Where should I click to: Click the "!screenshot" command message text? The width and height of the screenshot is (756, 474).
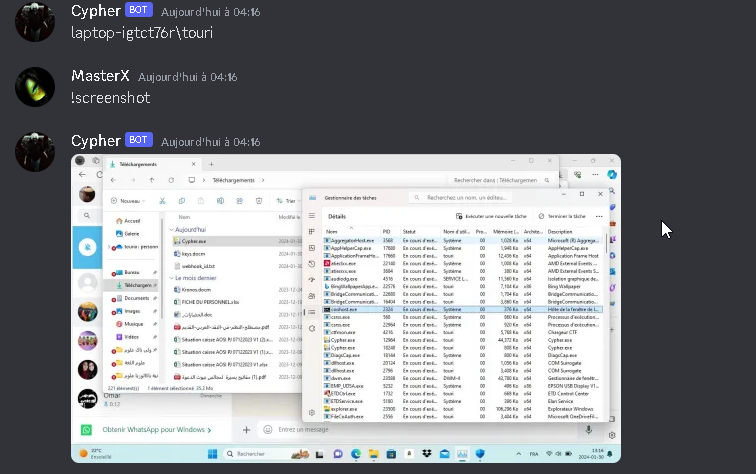110,98
